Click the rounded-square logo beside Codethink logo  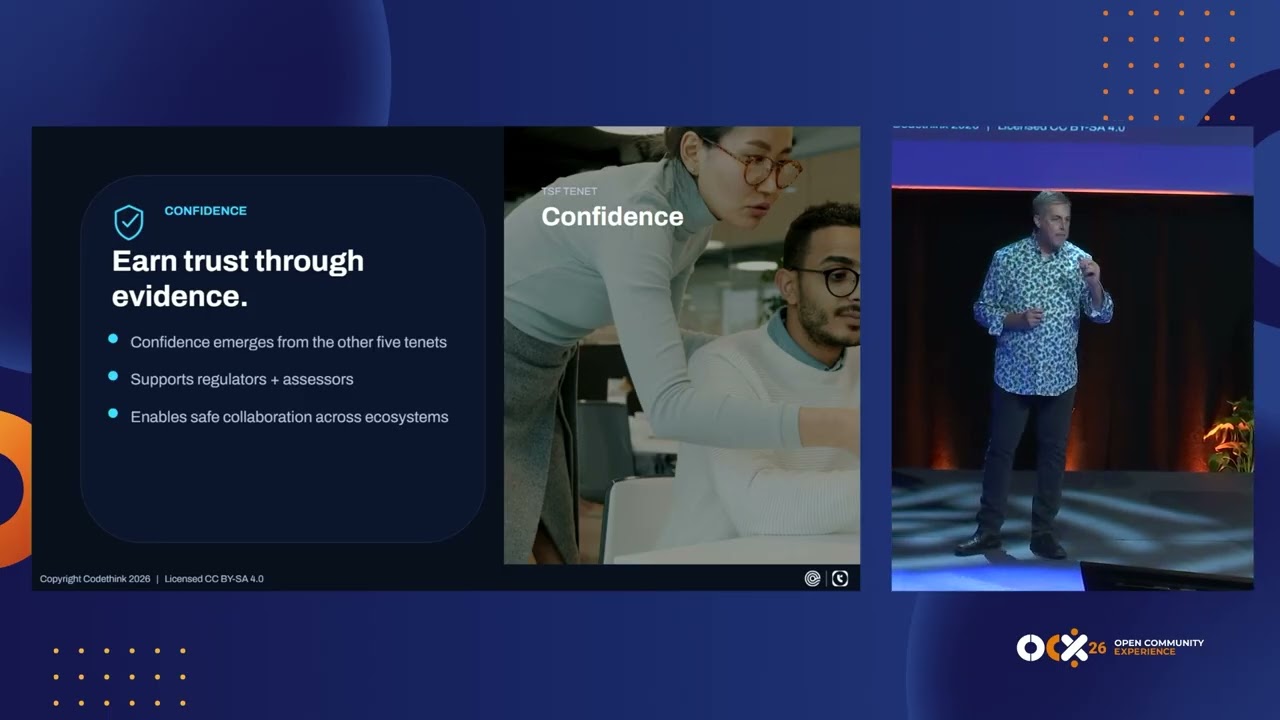coord(840,578)
